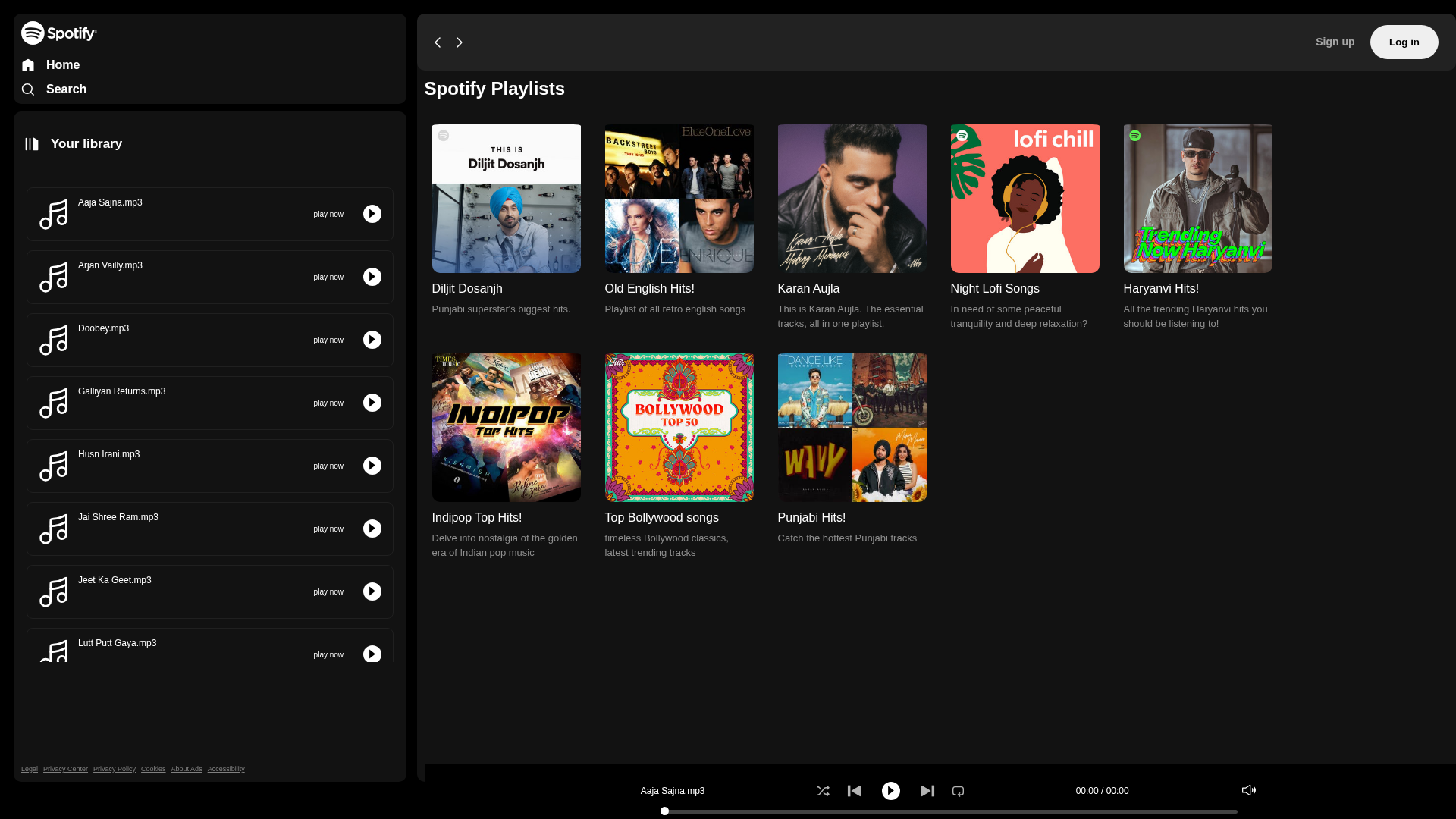Open Search from the sidebar
1456x819 pixels.
[54, 89]
